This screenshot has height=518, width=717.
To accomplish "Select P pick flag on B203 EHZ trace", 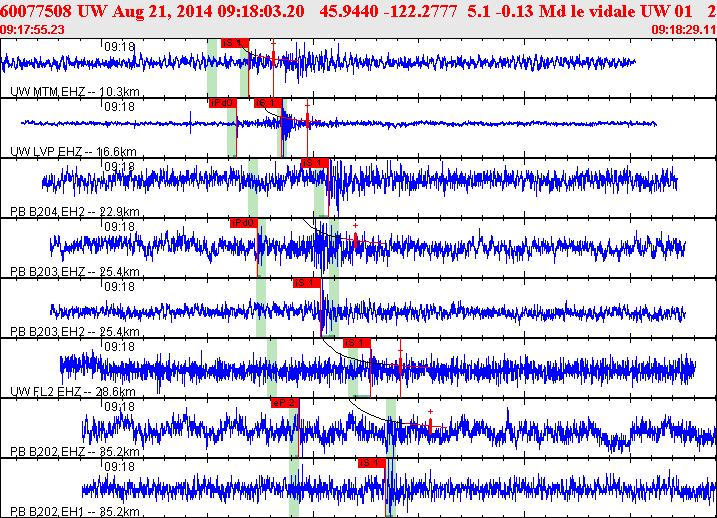I will [243, 223].
